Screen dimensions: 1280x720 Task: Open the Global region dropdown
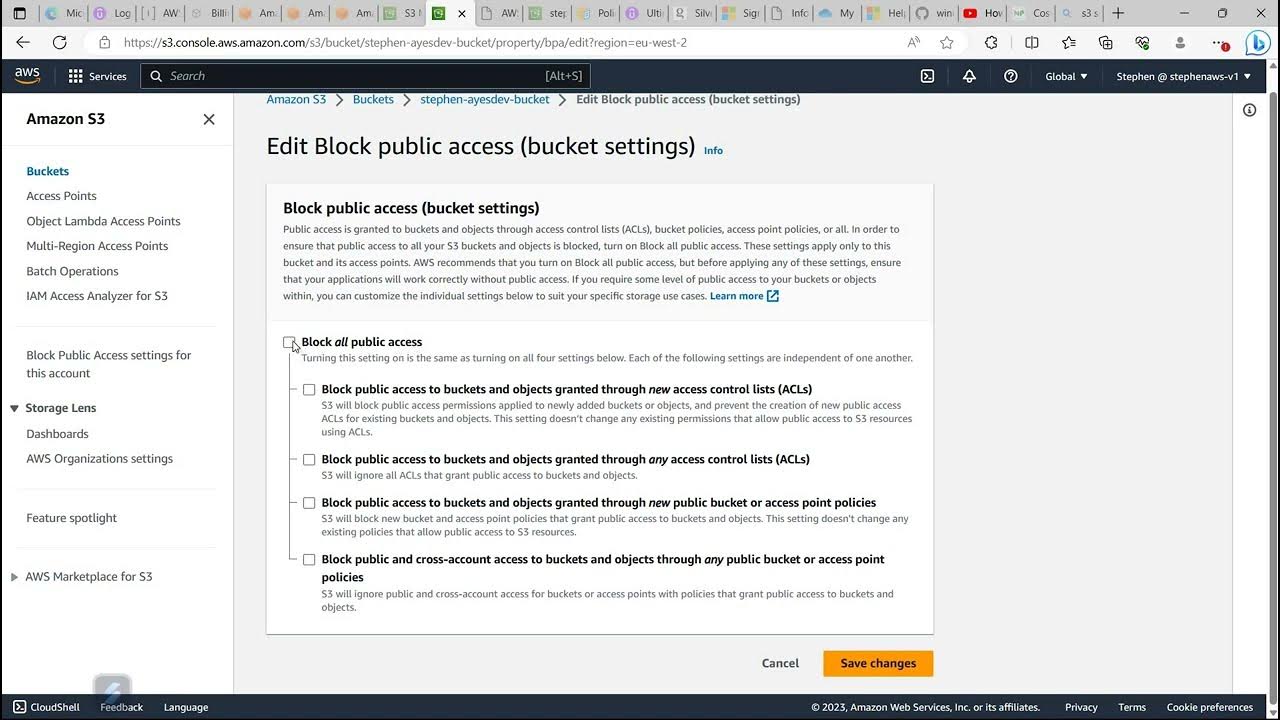(1066, 76)
